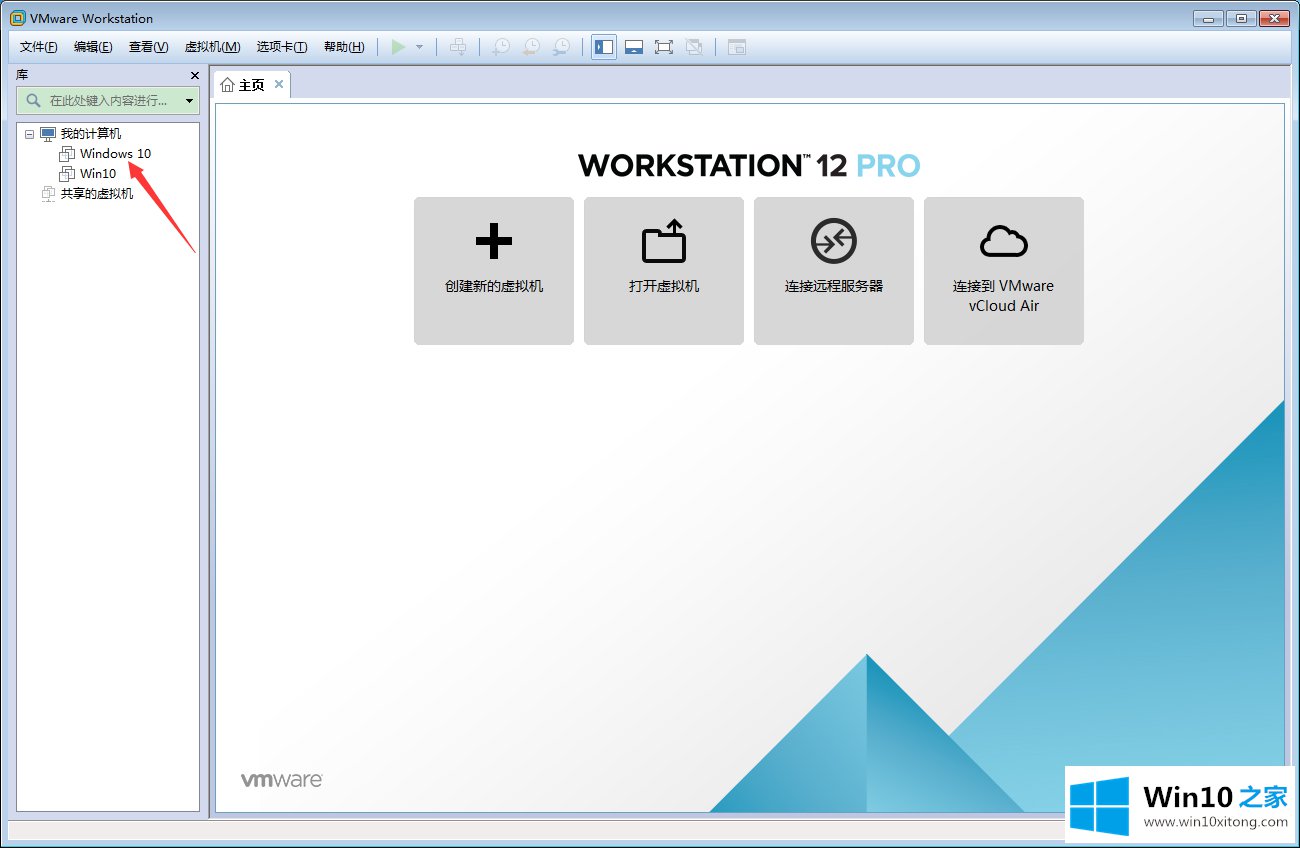The width and height of the screenshot is (1300, 848).
Task: Select 共享的虚拟机 in the library
Action: [97, 193]
